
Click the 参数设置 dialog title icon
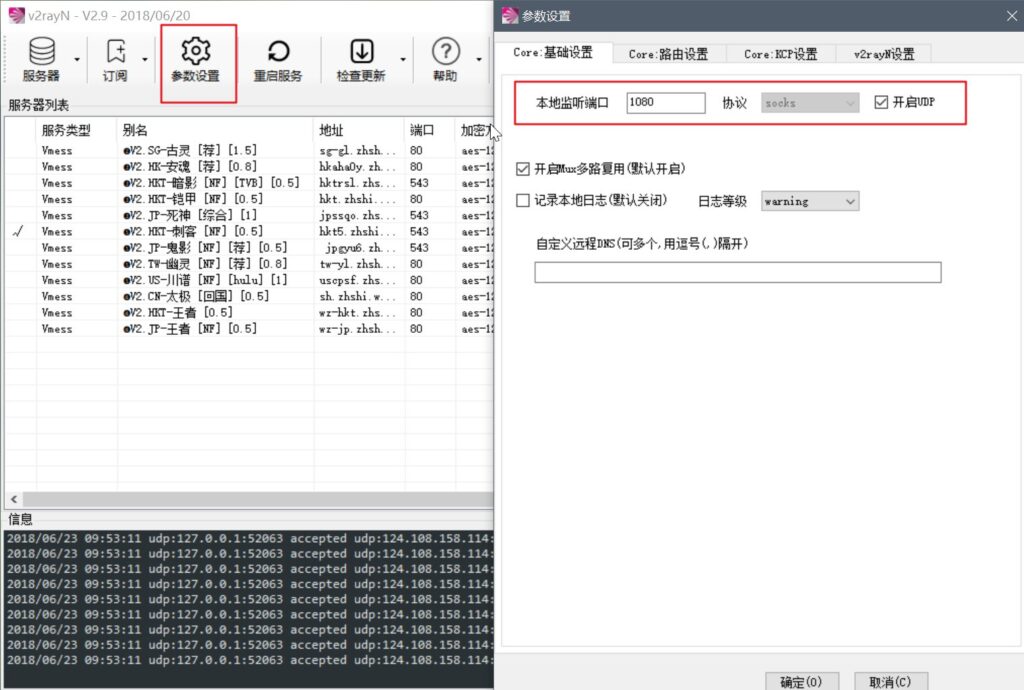click(510, 16)
